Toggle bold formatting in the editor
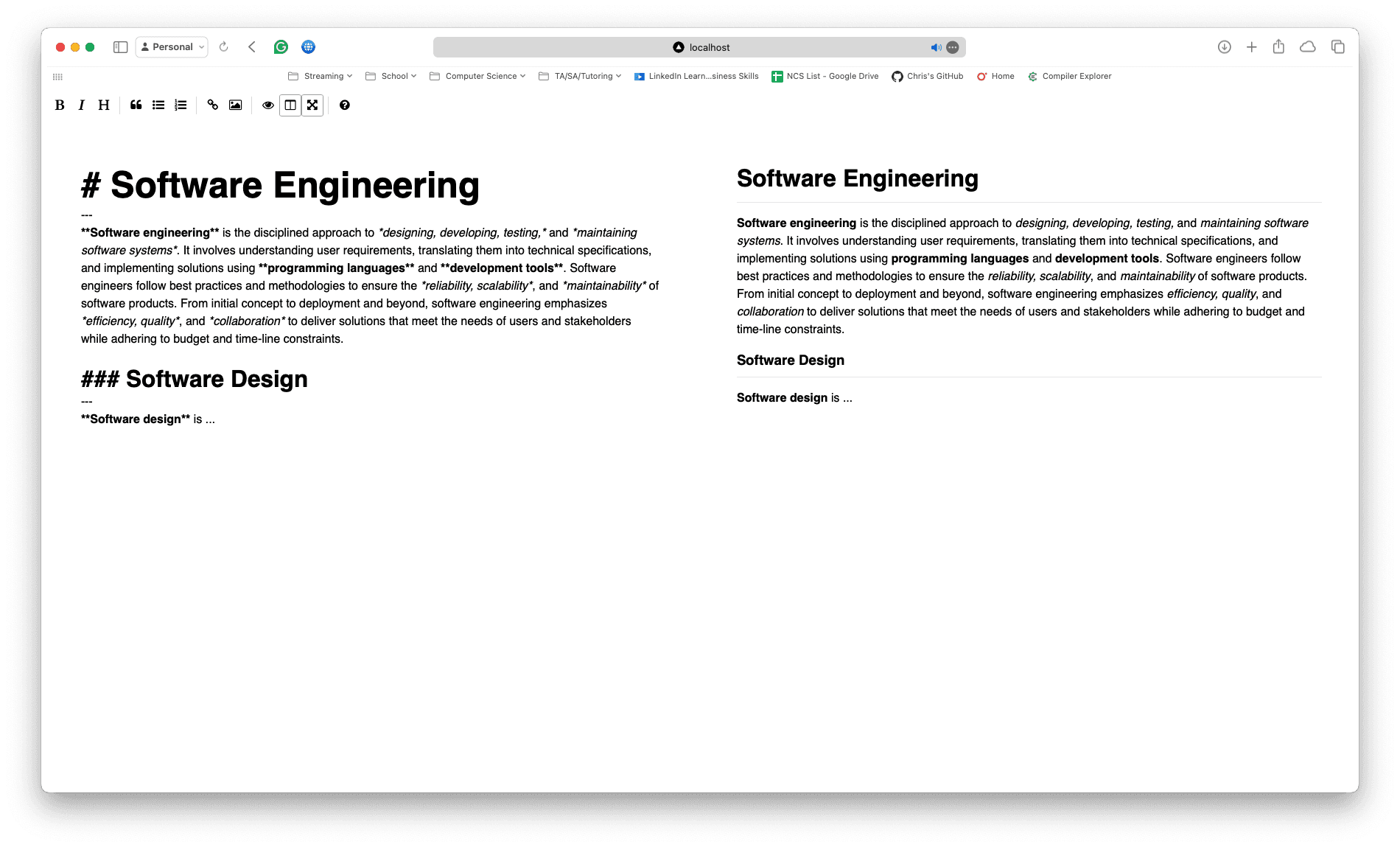 pyautogui.click(x=59, y=105)
